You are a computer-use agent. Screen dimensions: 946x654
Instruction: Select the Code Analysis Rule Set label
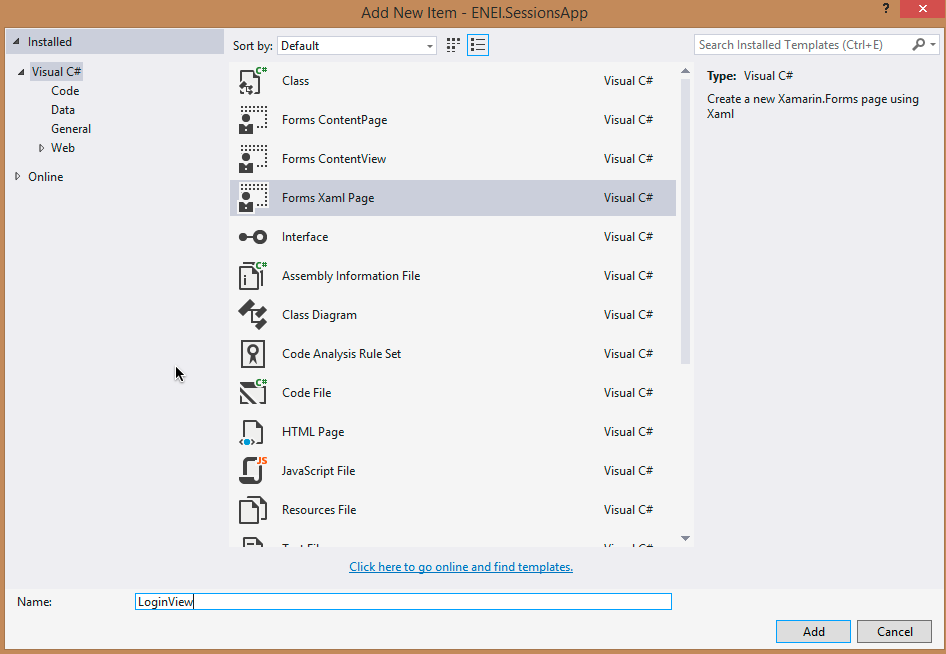pos(341,354)
